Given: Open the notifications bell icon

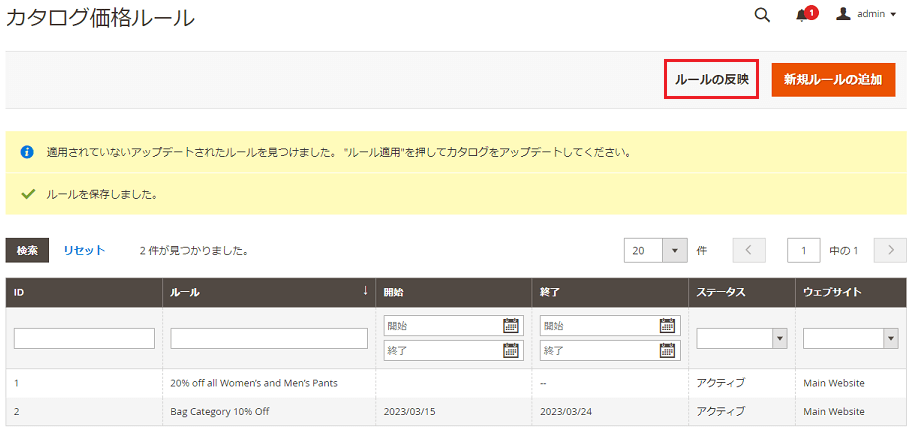Looking at the screenshot, I should click(802, 15).
